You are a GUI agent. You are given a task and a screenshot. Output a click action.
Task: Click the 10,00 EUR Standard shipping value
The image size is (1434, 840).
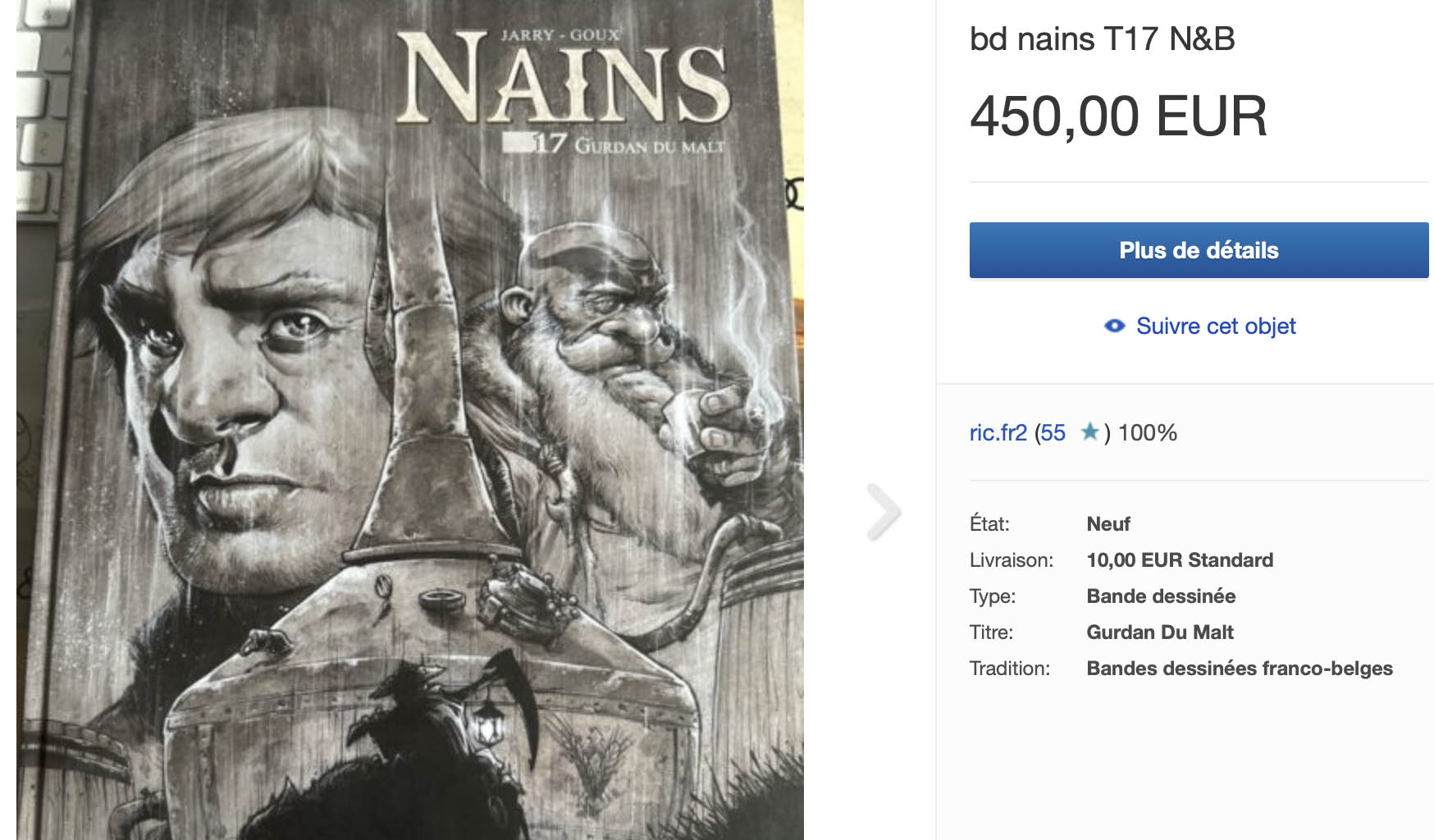pos(1179,560)
